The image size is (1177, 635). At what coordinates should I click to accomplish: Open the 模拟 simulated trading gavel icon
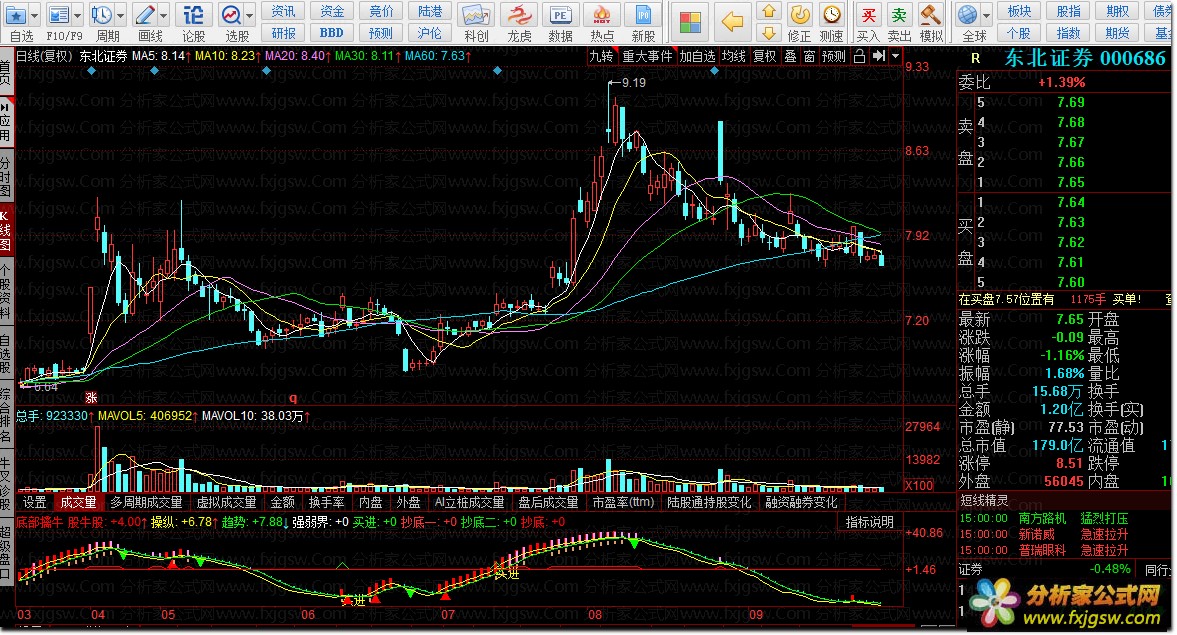tap(931, 14)
